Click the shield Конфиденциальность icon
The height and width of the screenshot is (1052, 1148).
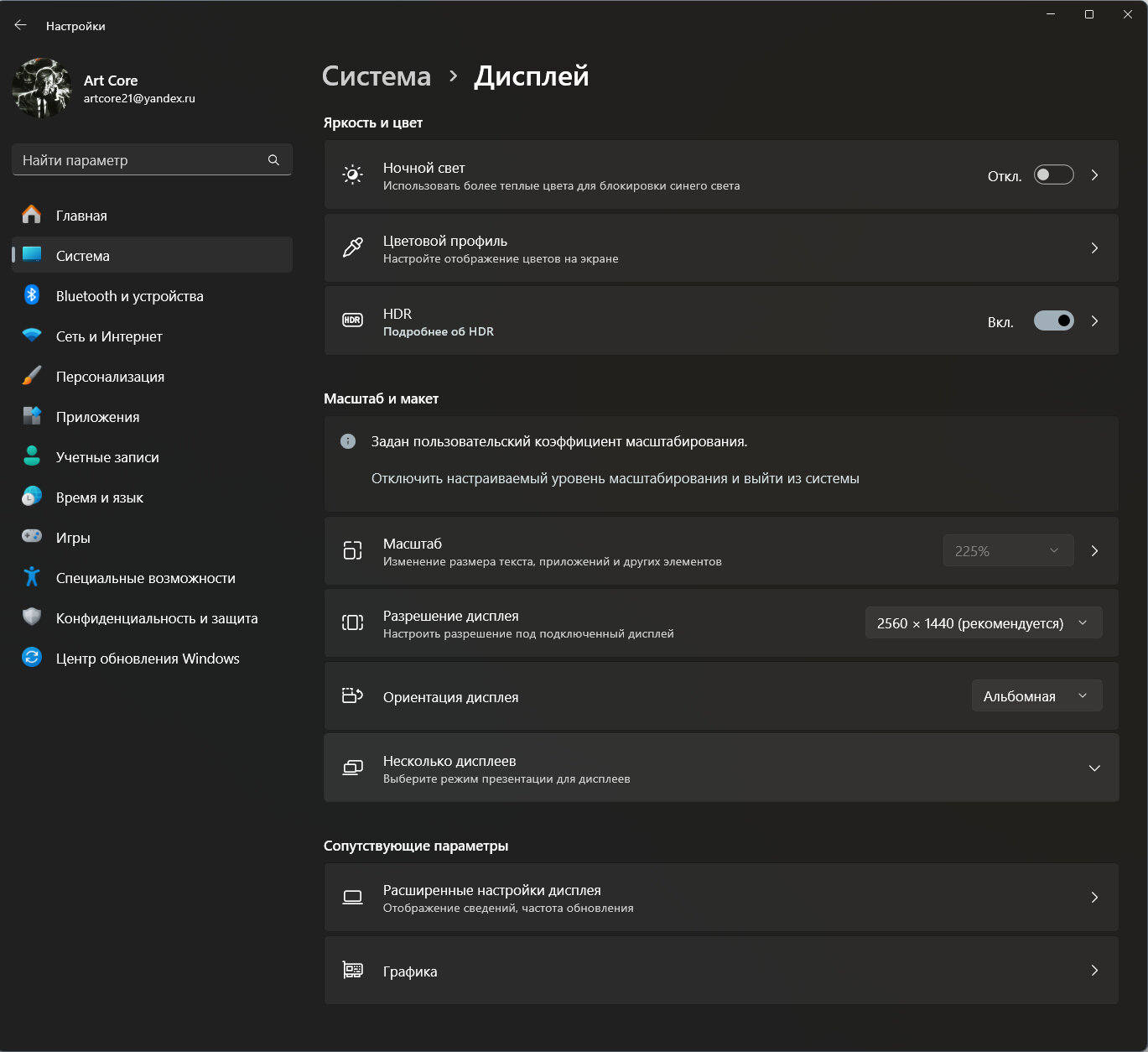pos(32,617)
